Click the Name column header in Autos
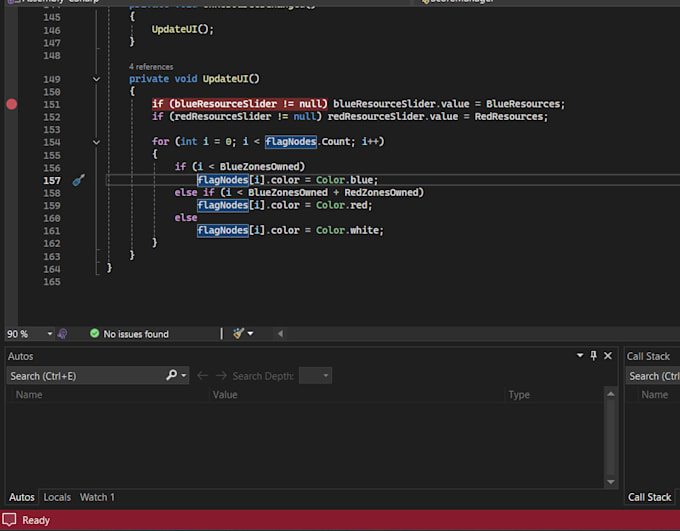This screenshot has height=531, width=680. tap(29, 395)
